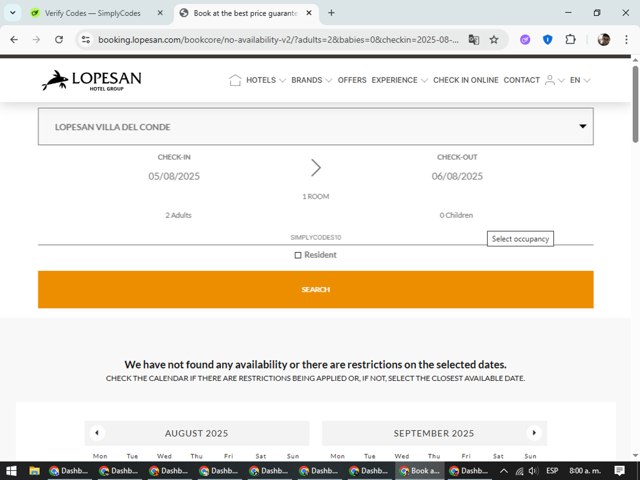640x480 pixels.
Task: Click the volume icon in system tray
Action: 533,471
